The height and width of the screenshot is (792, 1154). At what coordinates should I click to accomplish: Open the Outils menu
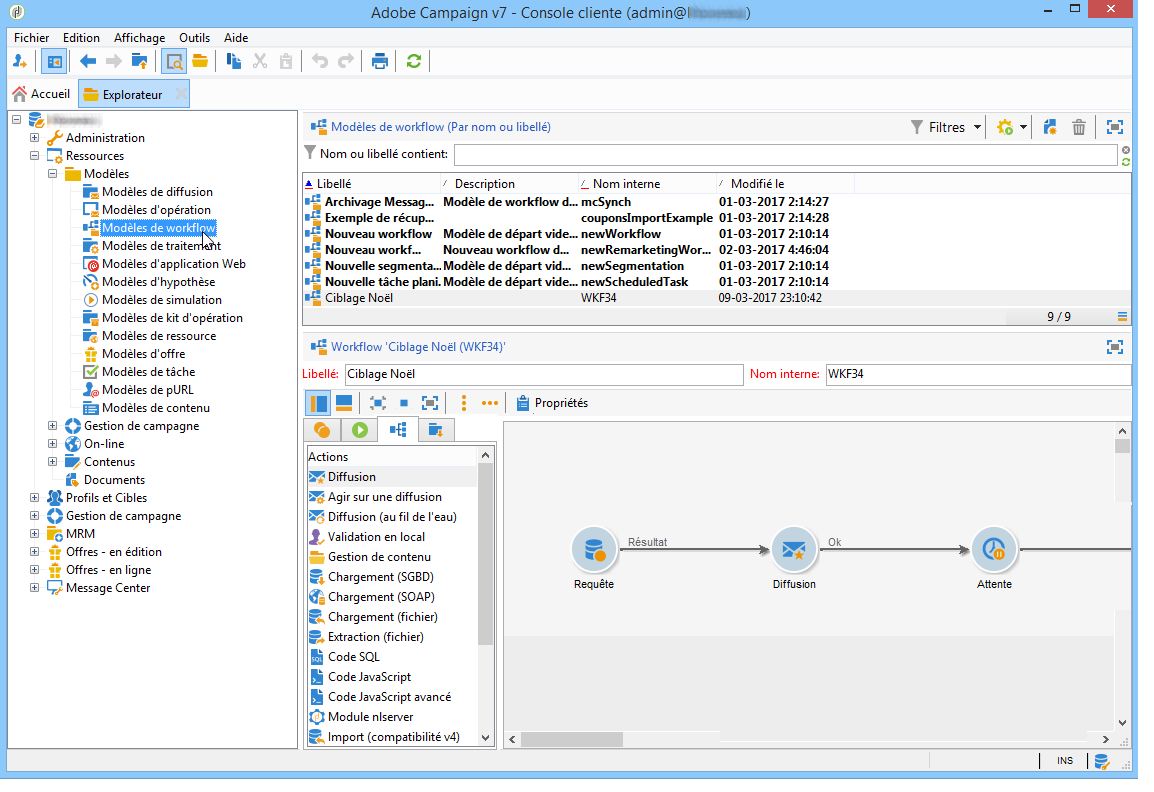point(194,38)
